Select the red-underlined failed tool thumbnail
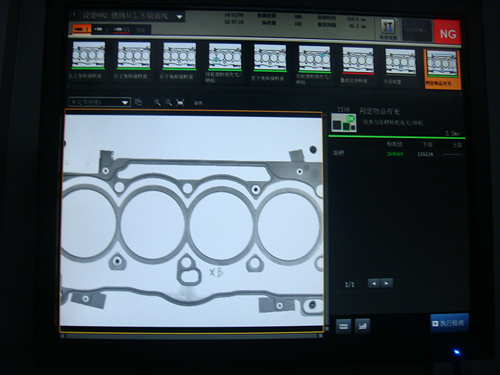Screen dimensions: 500x375 (358, 61)
